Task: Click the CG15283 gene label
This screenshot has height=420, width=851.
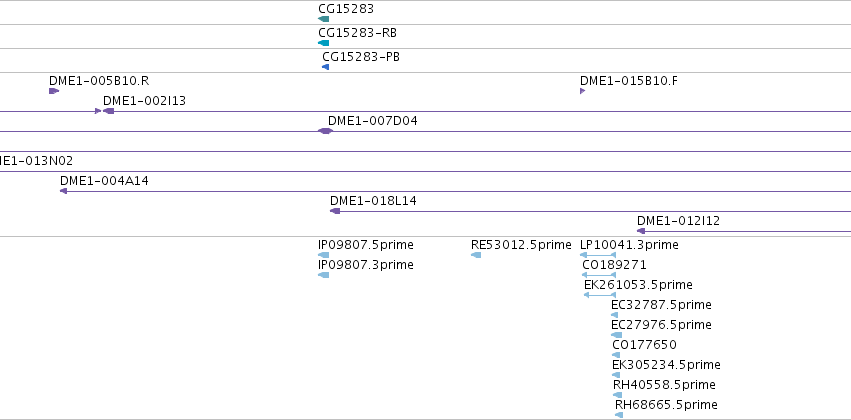Action: 346,9
